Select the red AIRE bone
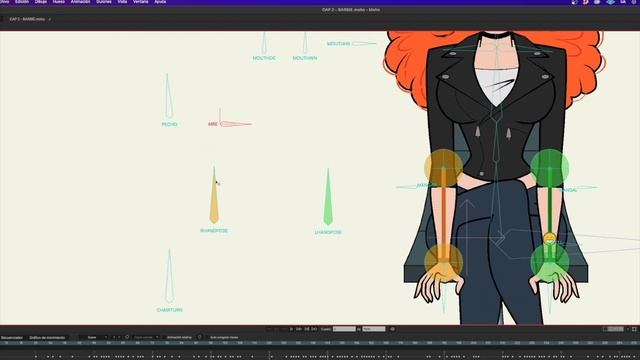 [236, 123]
